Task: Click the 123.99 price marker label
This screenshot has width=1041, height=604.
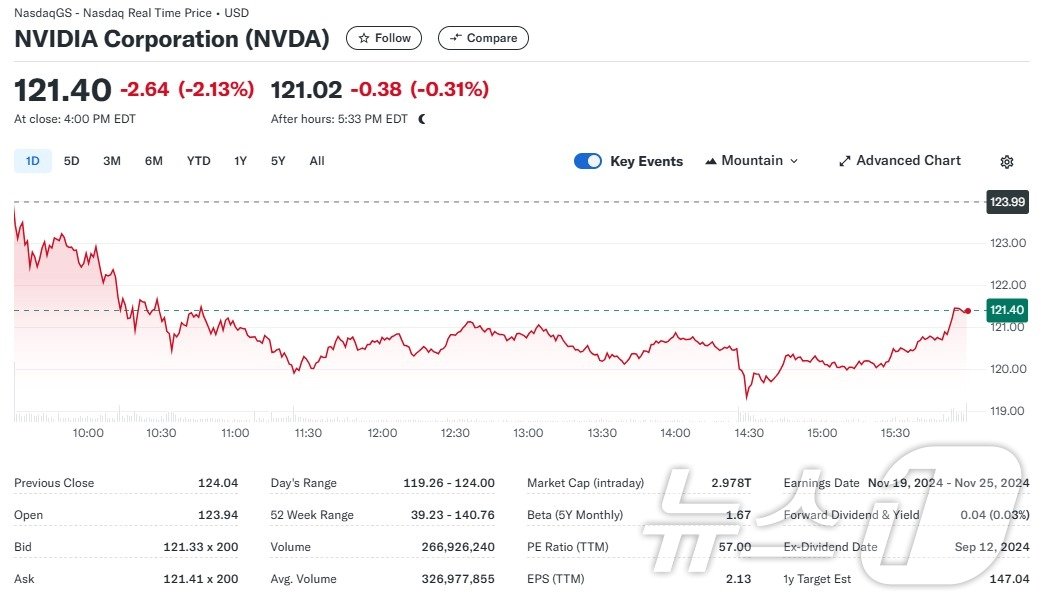Action: (x=1007, y=202)
